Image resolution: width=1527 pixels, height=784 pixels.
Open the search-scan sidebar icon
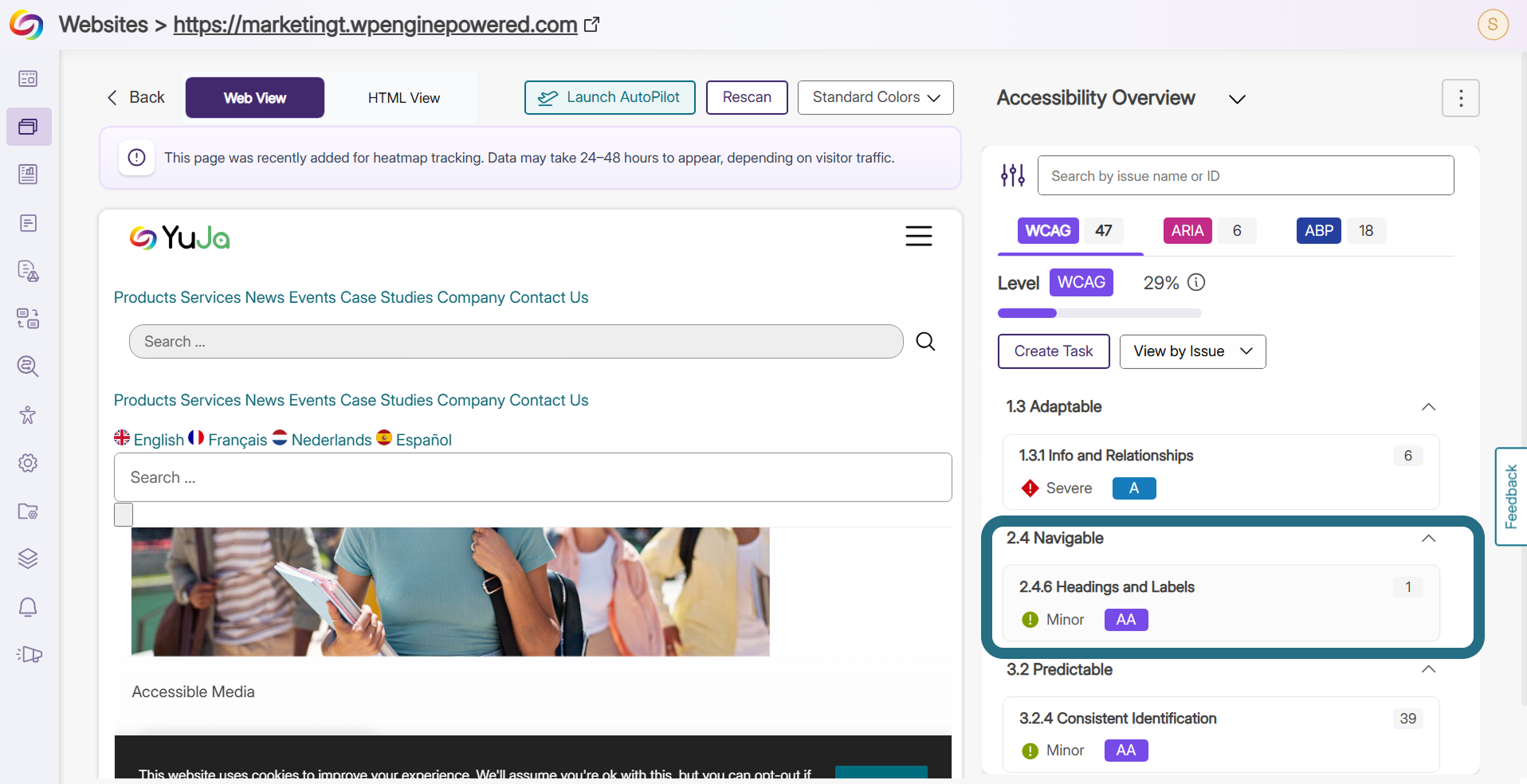28,367
